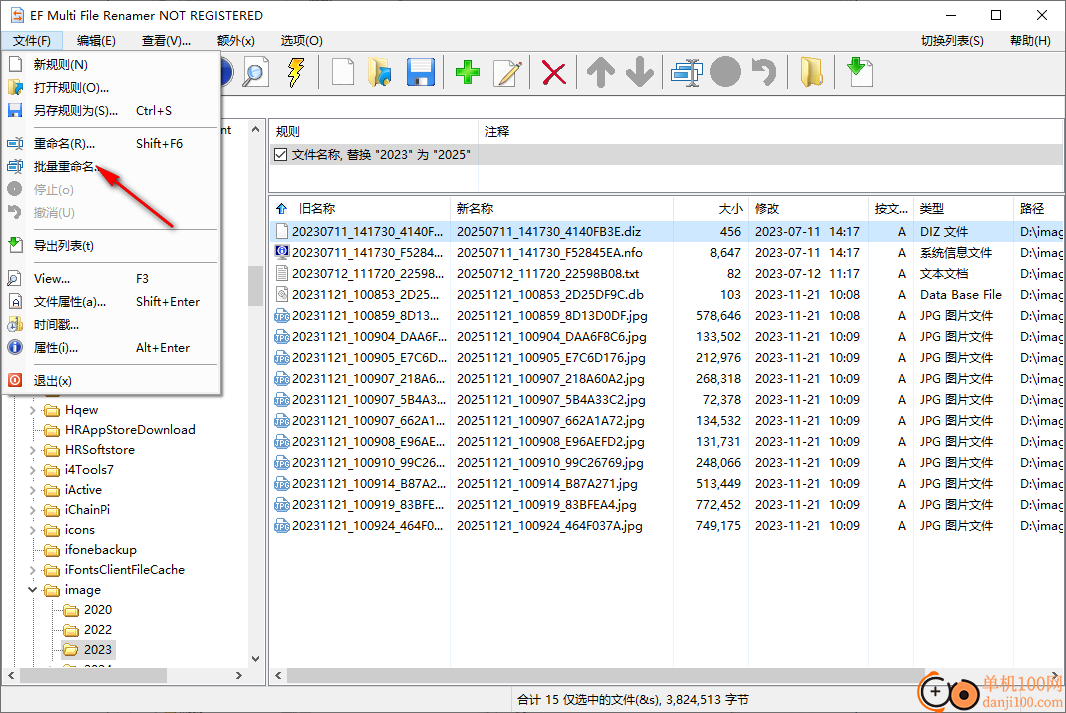1066x713 pixels.
Task: Click the database icon of 20231121_100853_2D25 row
Action: pyautogui.click(x=281, y=294)
